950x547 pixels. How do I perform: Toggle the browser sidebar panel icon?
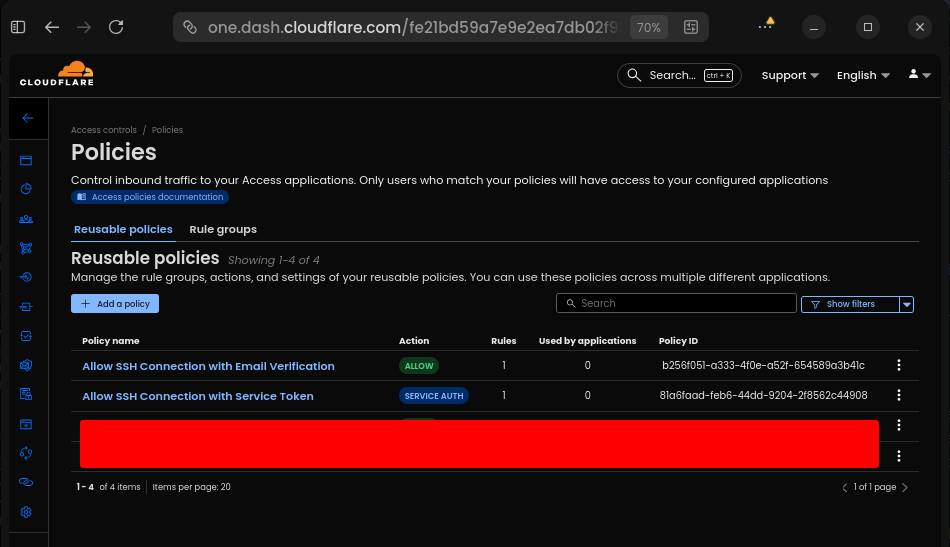[18, 27]
